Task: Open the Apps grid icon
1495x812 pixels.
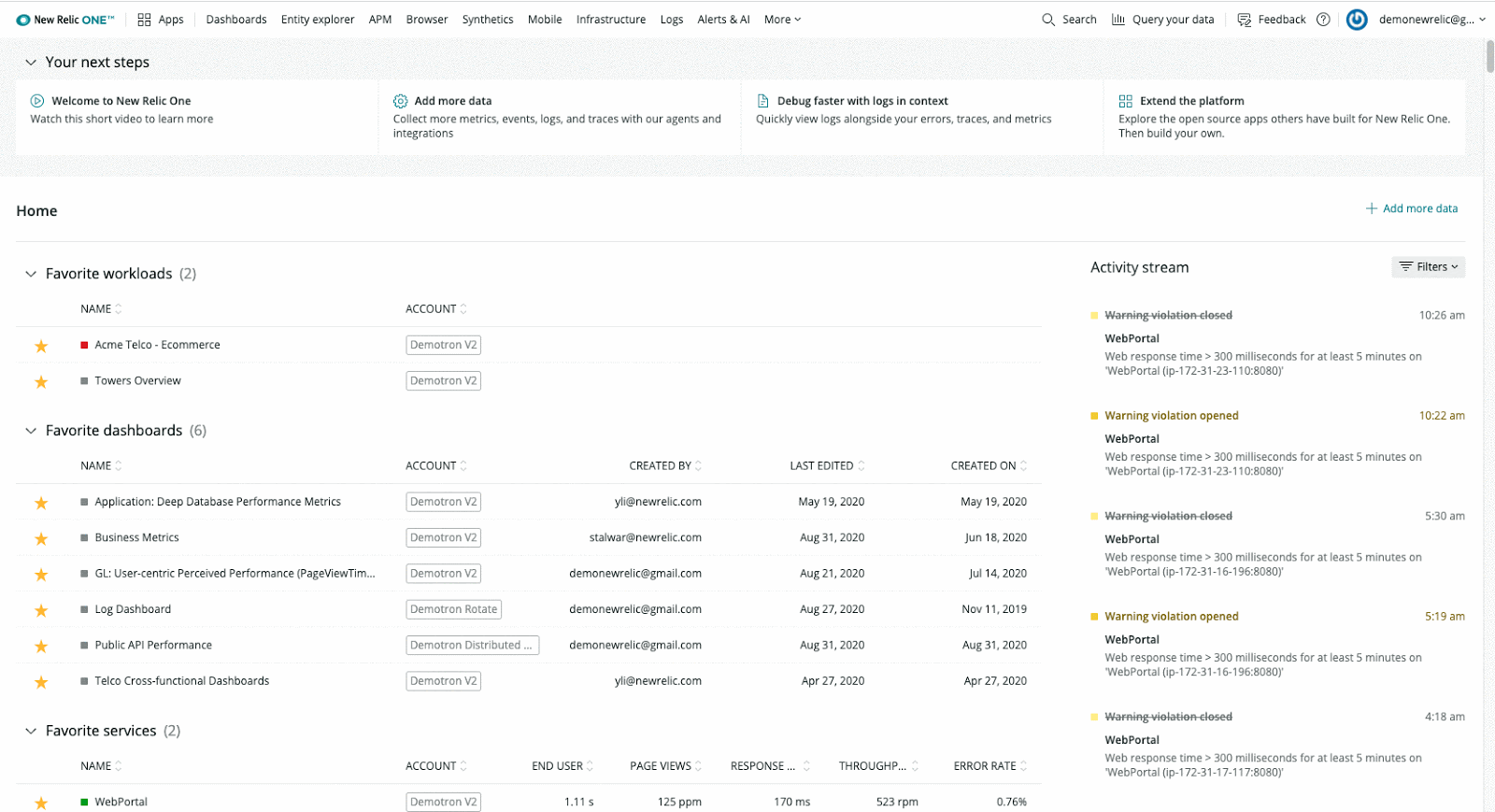Action: tap(144, 20)
